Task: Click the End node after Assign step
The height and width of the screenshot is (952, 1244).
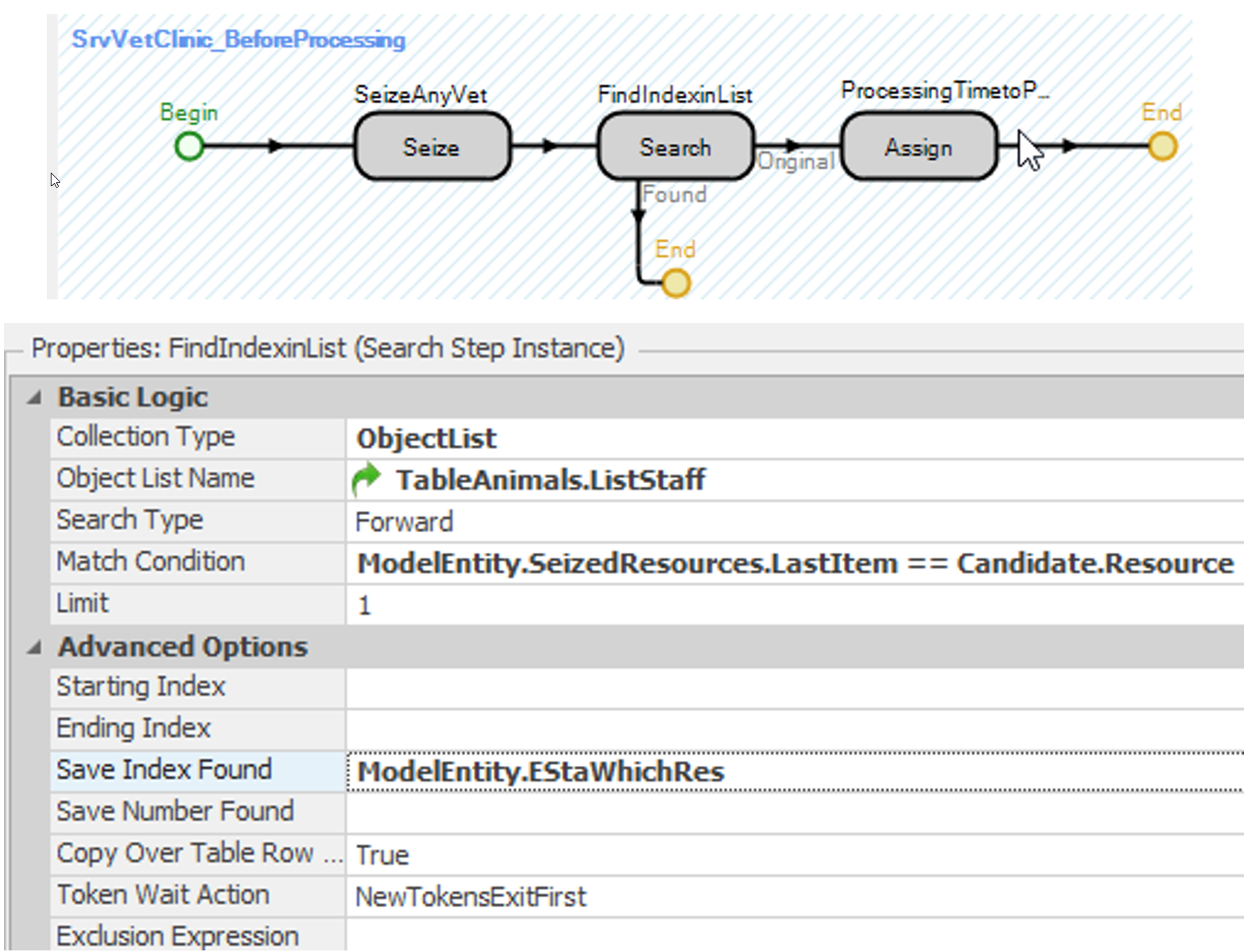Action: click(x=1162, y=146)
